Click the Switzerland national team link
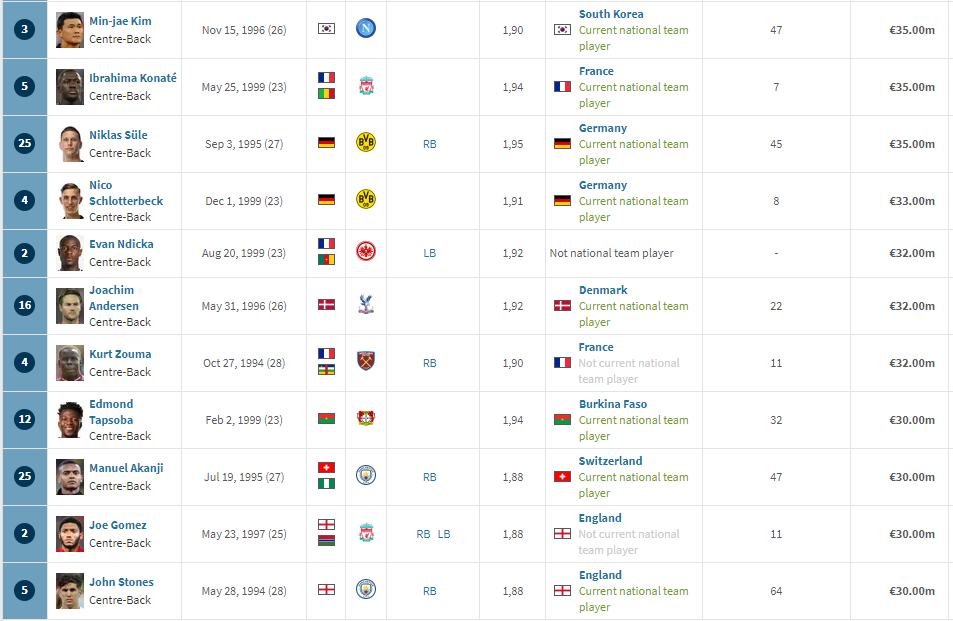This screenshot has width=953, height=621. pyautogui.click(x=610, y=461)
